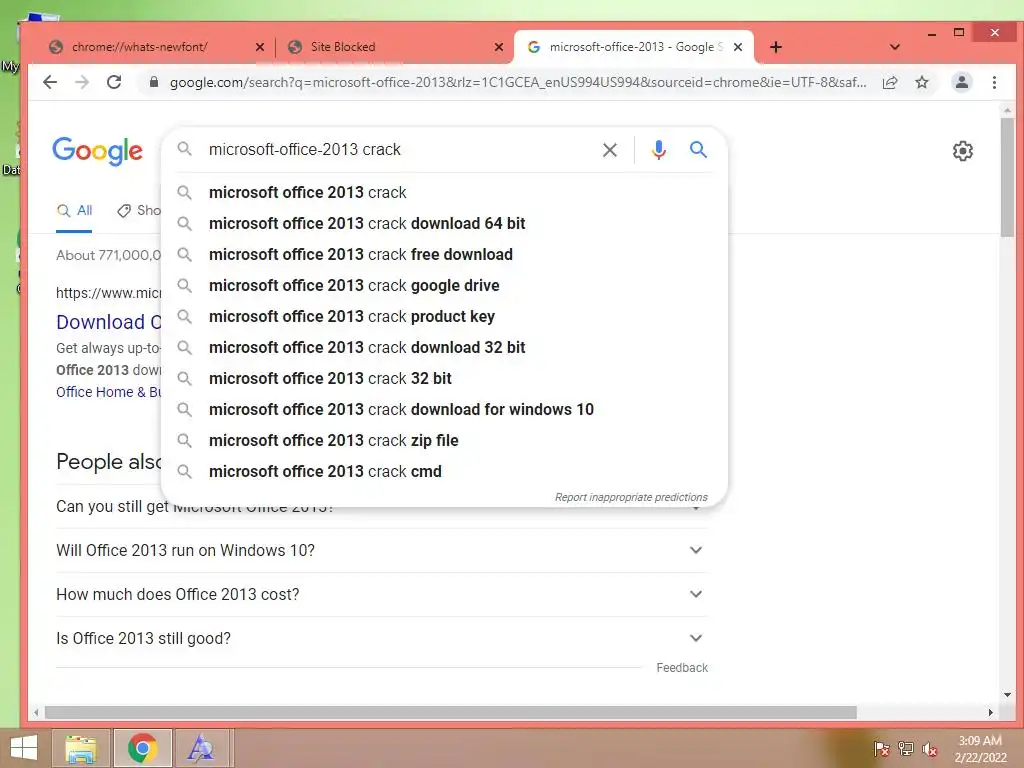Click the forward navigation arrow
Viewport: 1024px width, 768px height.
coord(82,82)
